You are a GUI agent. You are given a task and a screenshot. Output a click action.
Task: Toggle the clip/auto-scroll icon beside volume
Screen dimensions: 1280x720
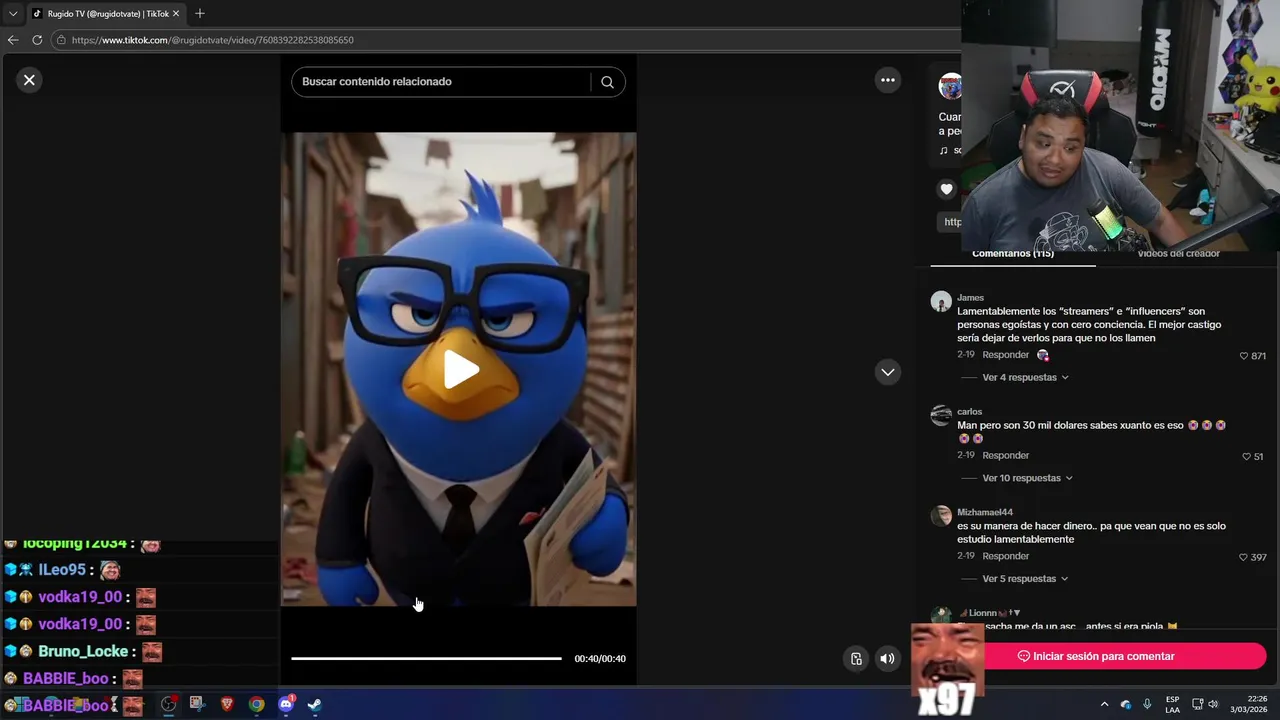click(856, 658)
